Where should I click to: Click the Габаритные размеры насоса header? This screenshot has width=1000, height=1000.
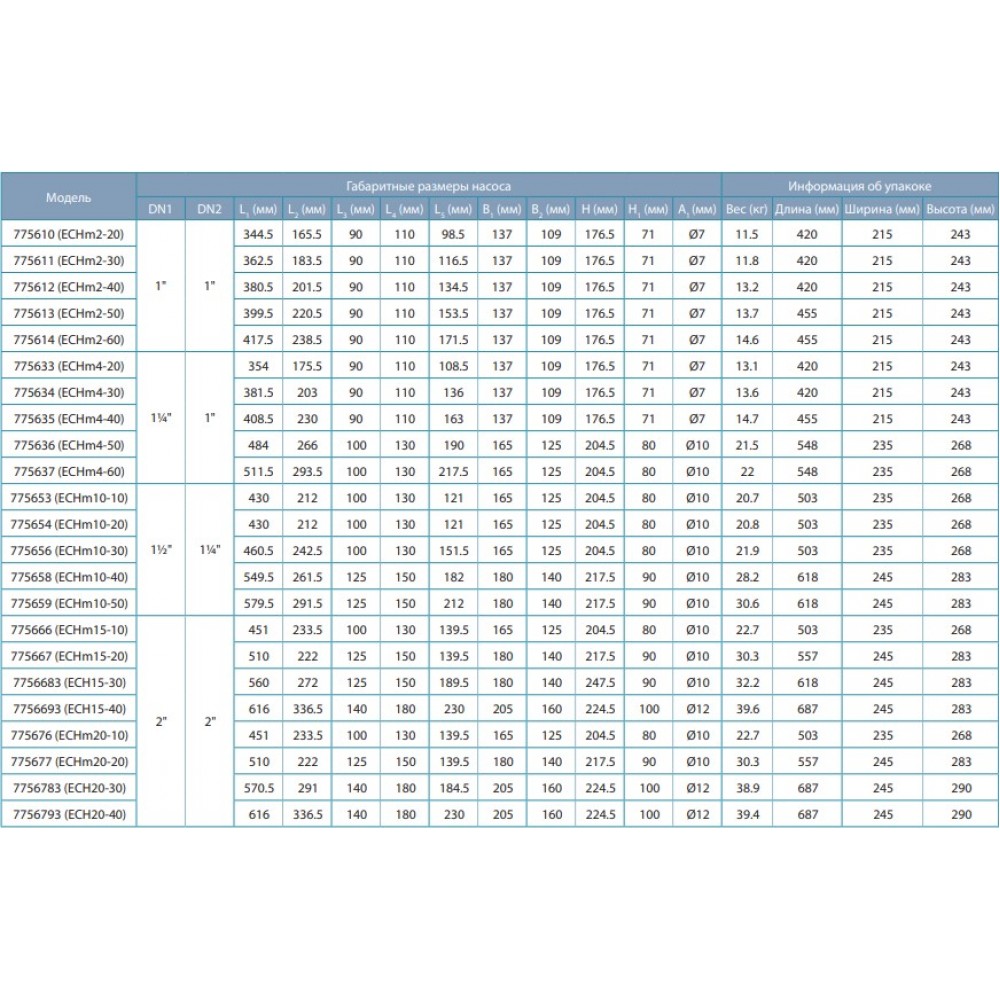[429, 186]
